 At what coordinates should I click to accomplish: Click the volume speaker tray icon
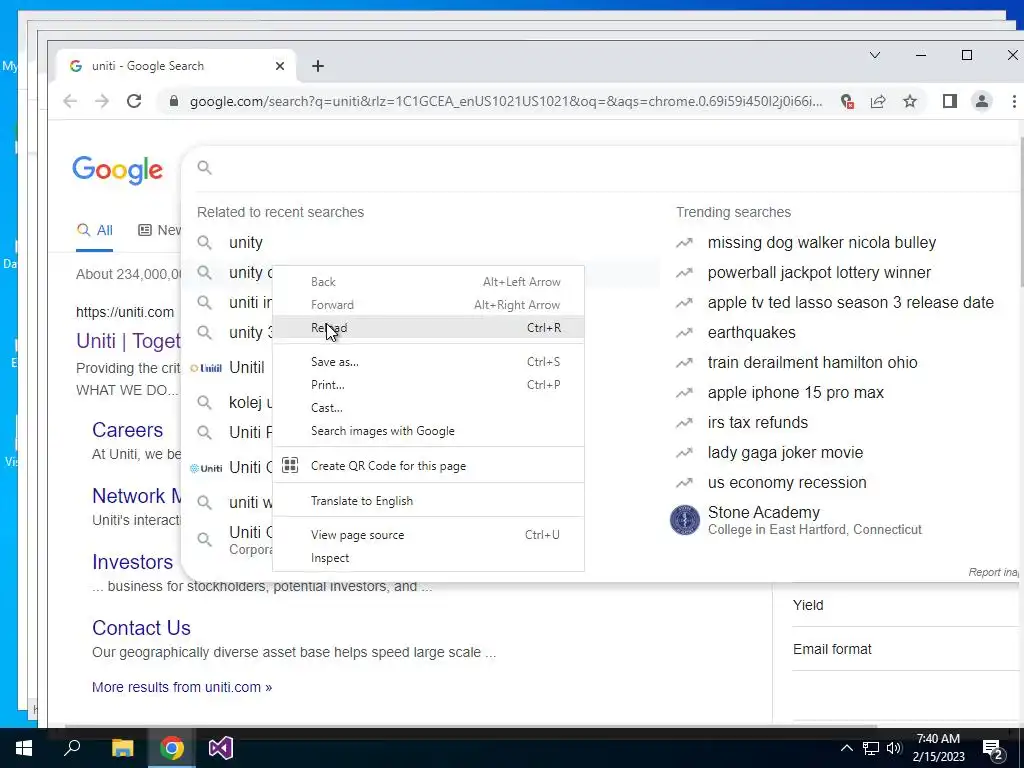tap(894, 748)
